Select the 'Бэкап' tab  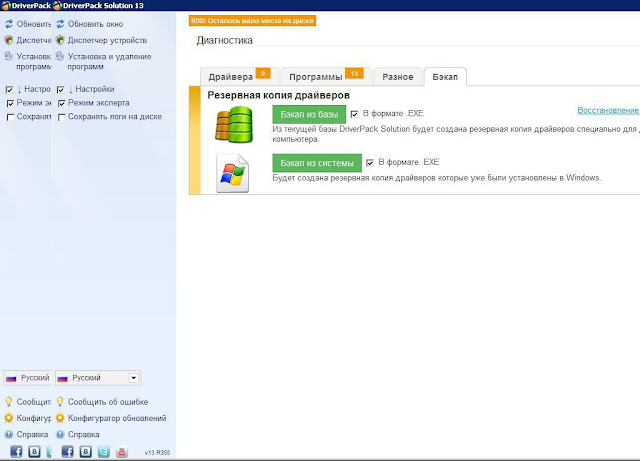click(x=445, y=77)
